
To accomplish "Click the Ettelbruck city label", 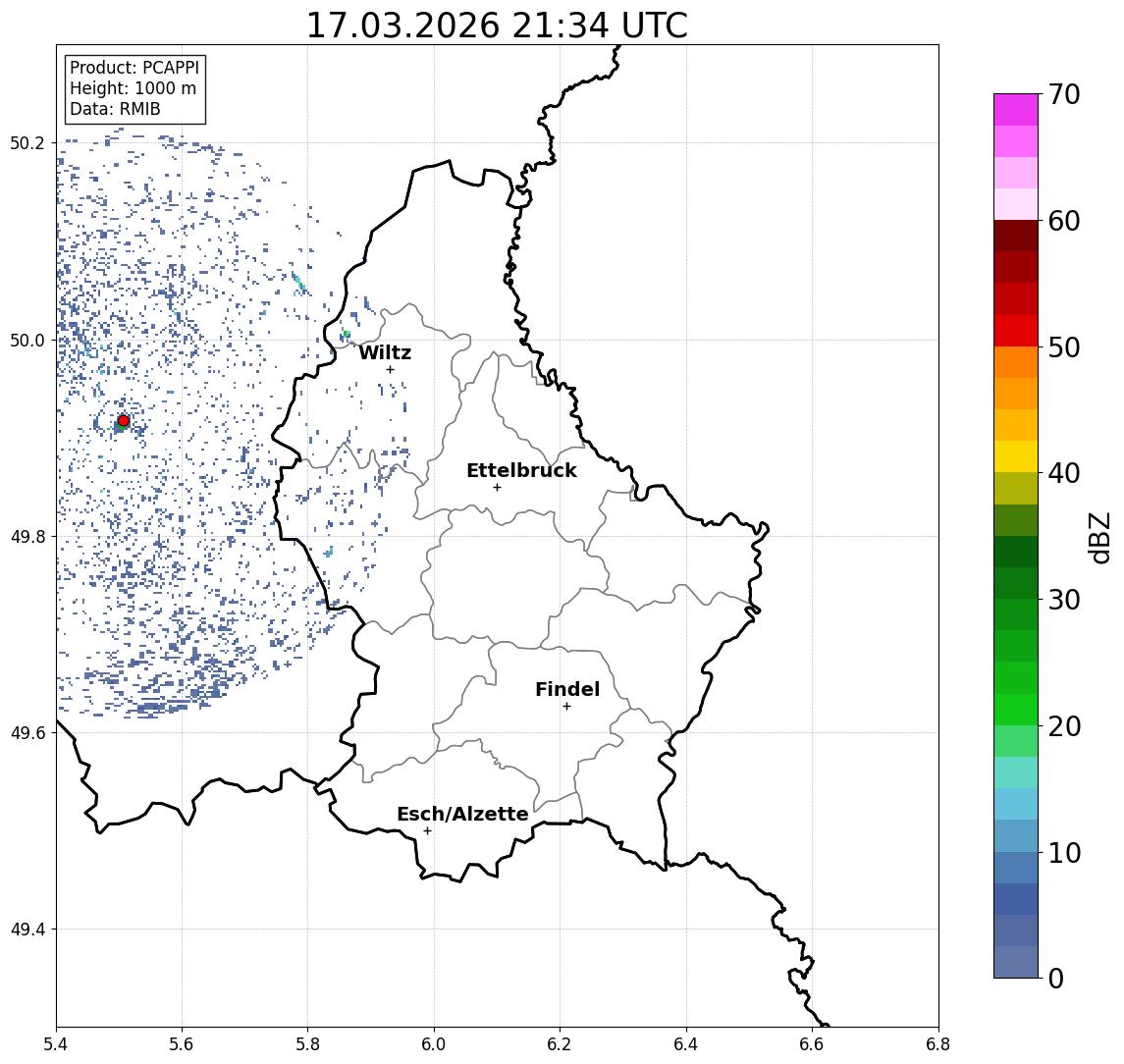I will [521, 470].
